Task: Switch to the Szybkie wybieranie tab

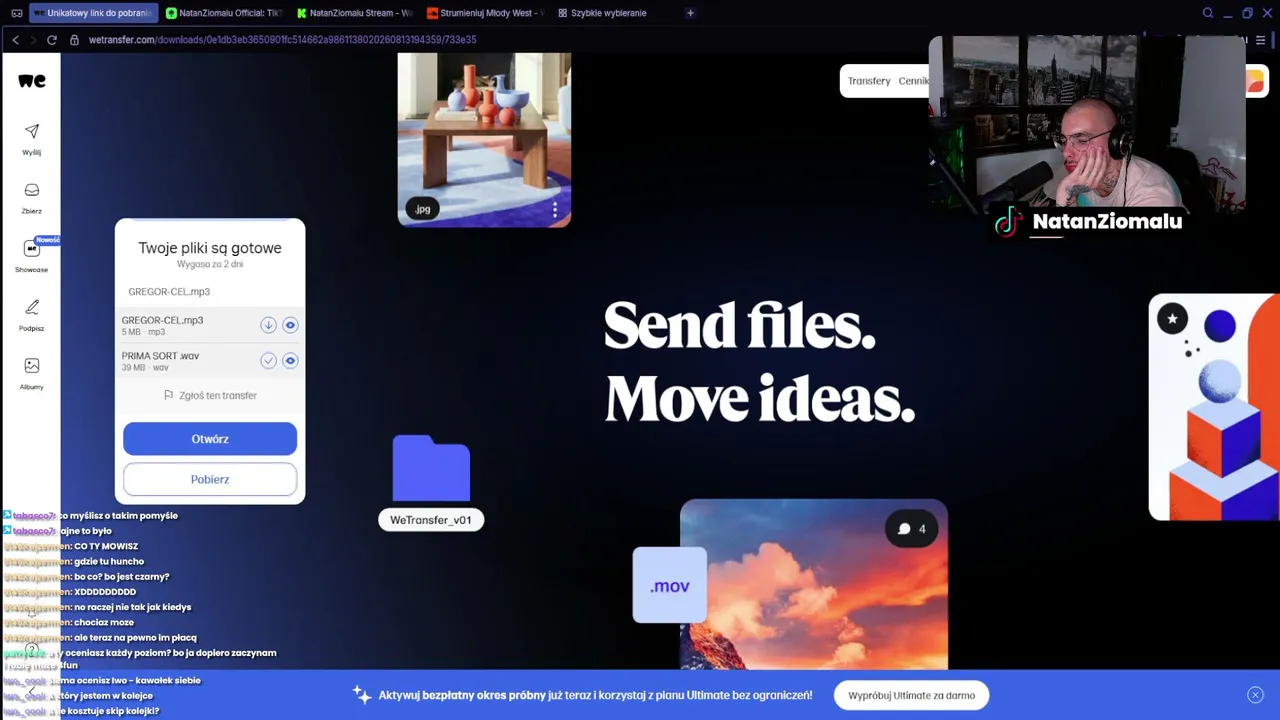Action: coord(603,13)
